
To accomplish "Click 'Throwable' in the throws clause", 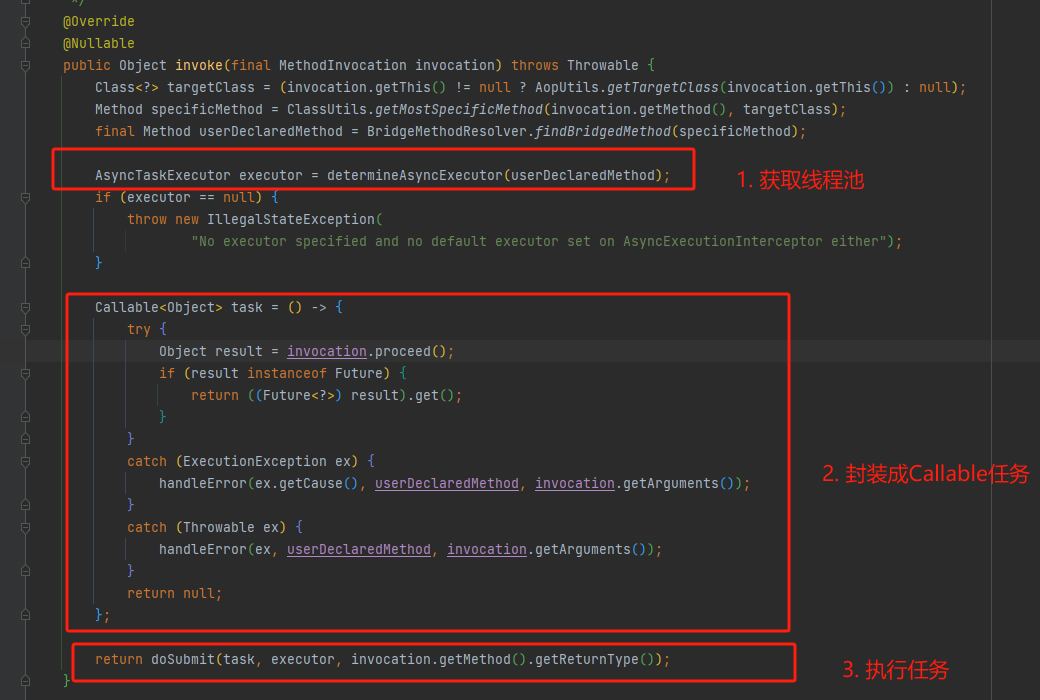I will [602, 66].
